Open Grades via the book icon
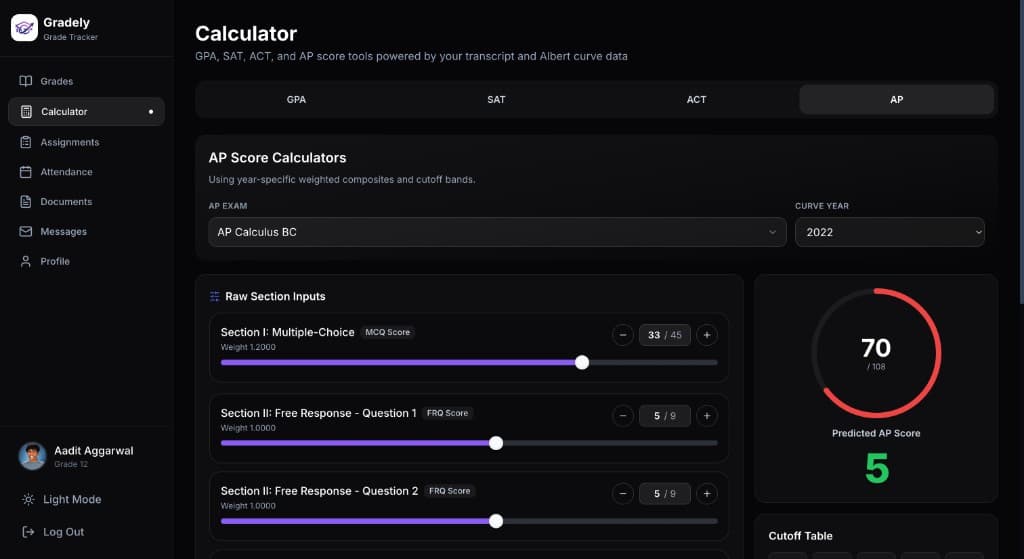 [x=25, y=81]
